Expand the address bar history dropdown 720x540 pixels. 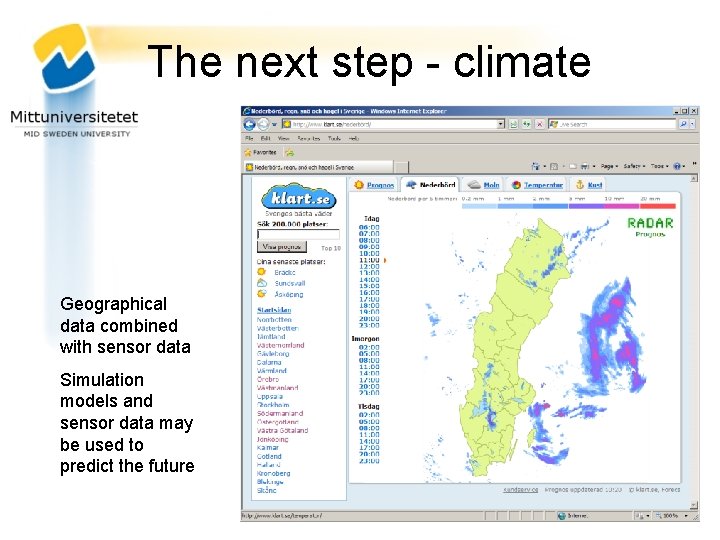tap(501, 124)
